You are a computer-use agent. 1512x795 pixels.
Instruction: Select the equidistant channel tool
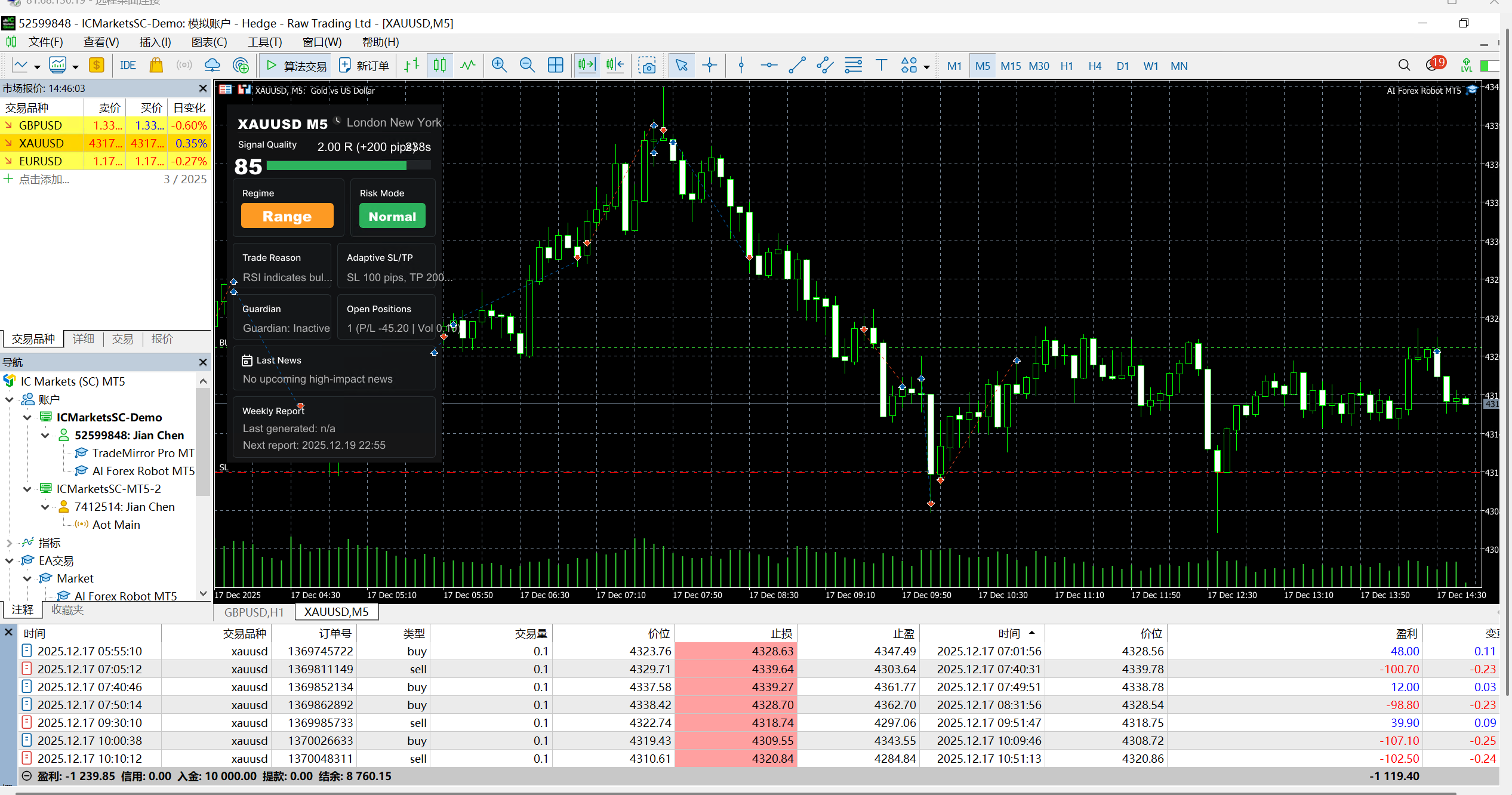pyautogui.click(x=825, y=66)
